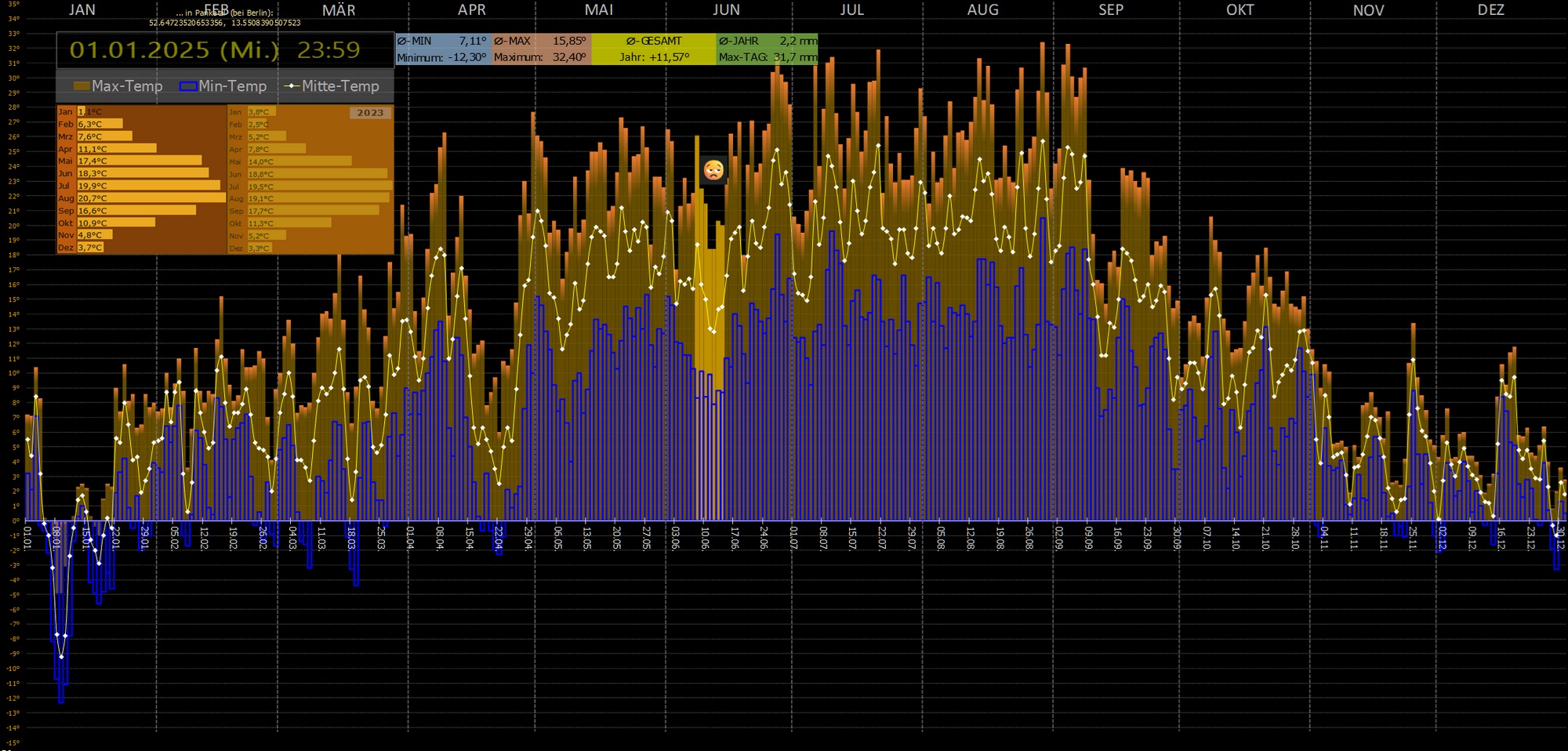
Task: Open the Ø-MAX statistics box
Action: tap(541, 49)
